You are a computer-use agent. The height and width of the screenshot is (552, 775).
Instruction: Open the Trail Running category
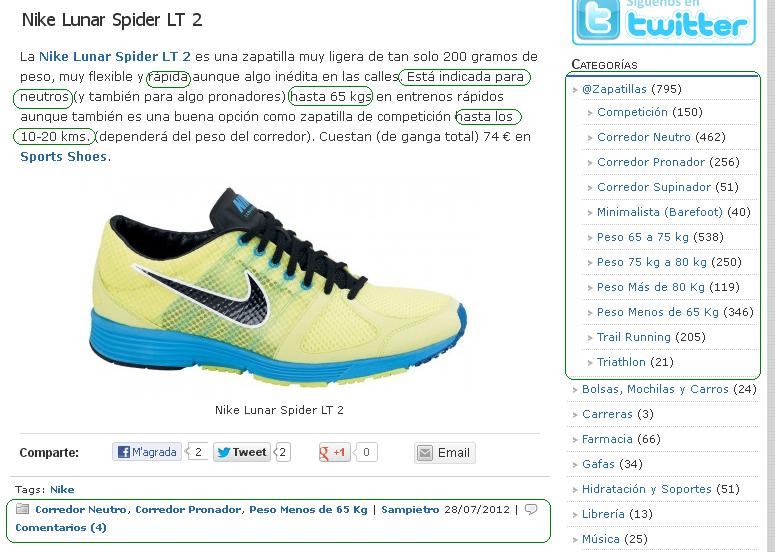[634, 337]
